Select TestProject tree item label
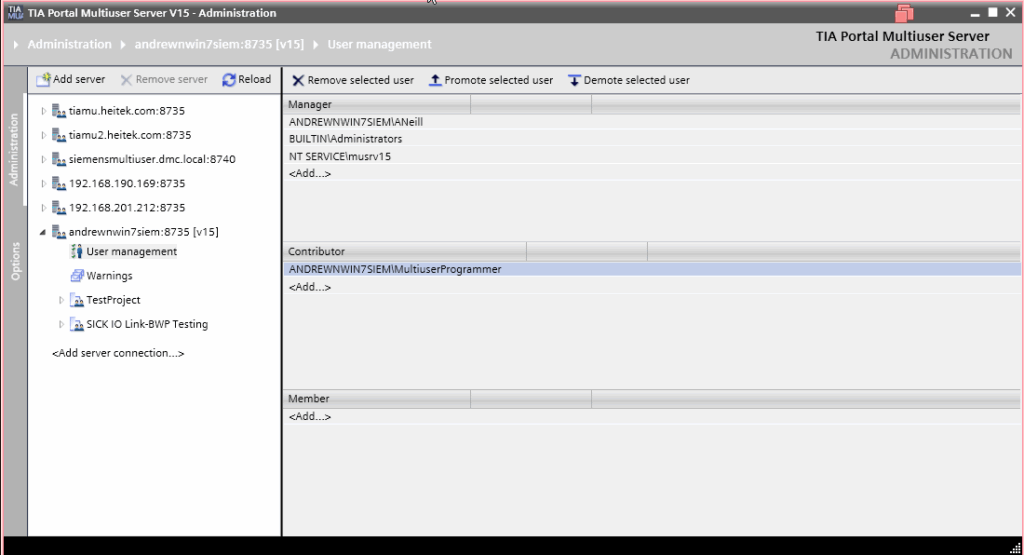Screen dimensions: 1024x555 113,300
